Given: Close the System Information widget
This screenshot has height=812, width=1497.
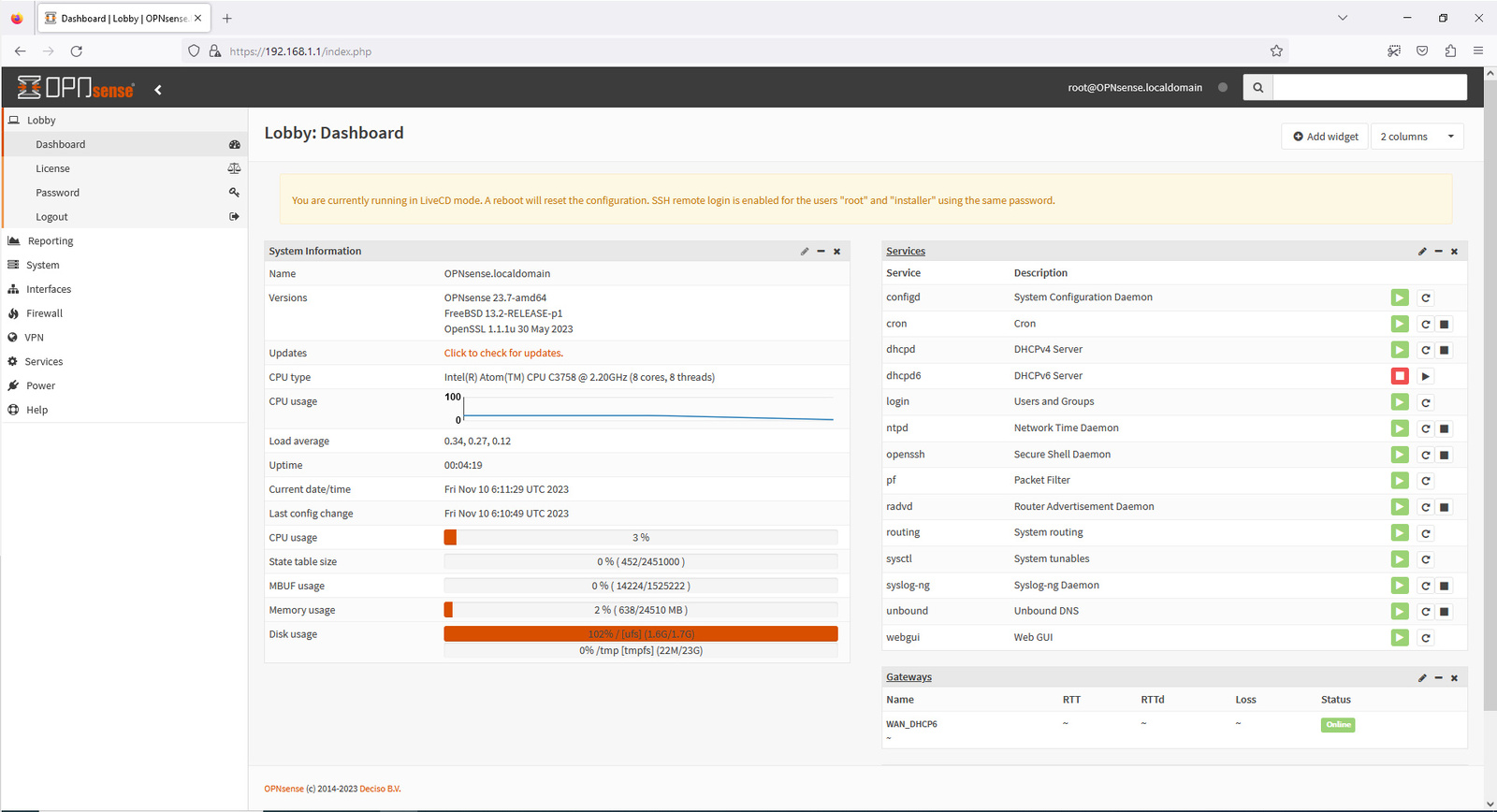Looking at the screenshot, I should coord(836,251).
